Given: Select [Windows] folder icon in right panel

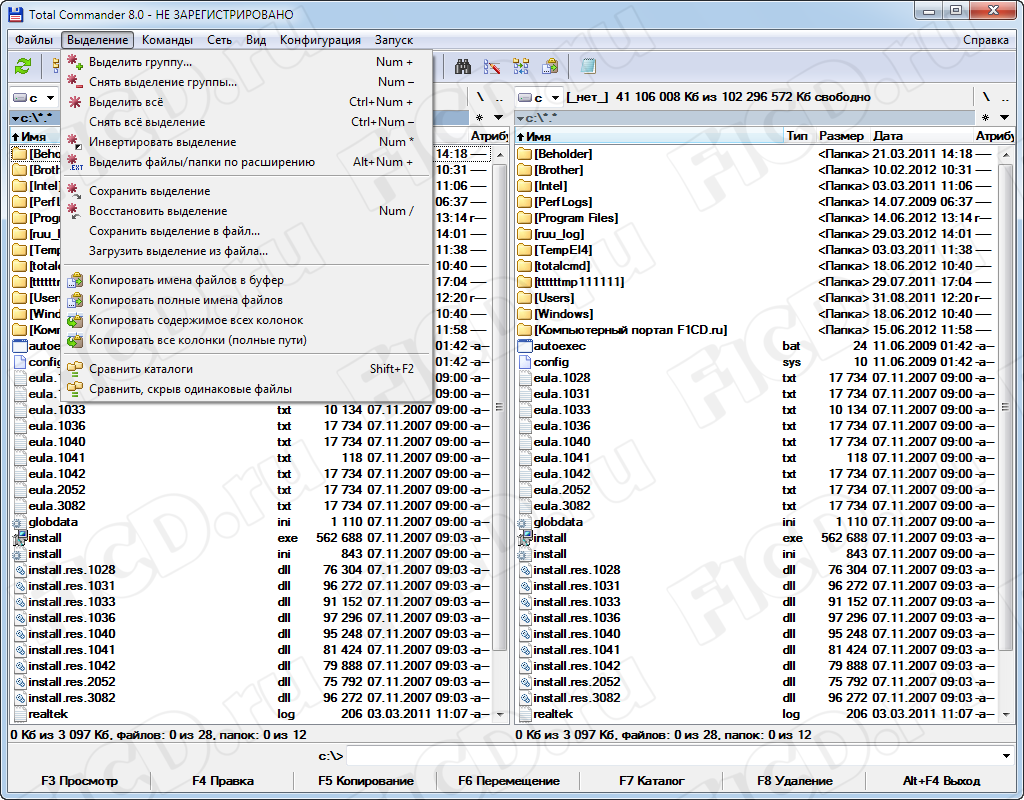Looking at the screenshot, I should click(x=524, y=314).
